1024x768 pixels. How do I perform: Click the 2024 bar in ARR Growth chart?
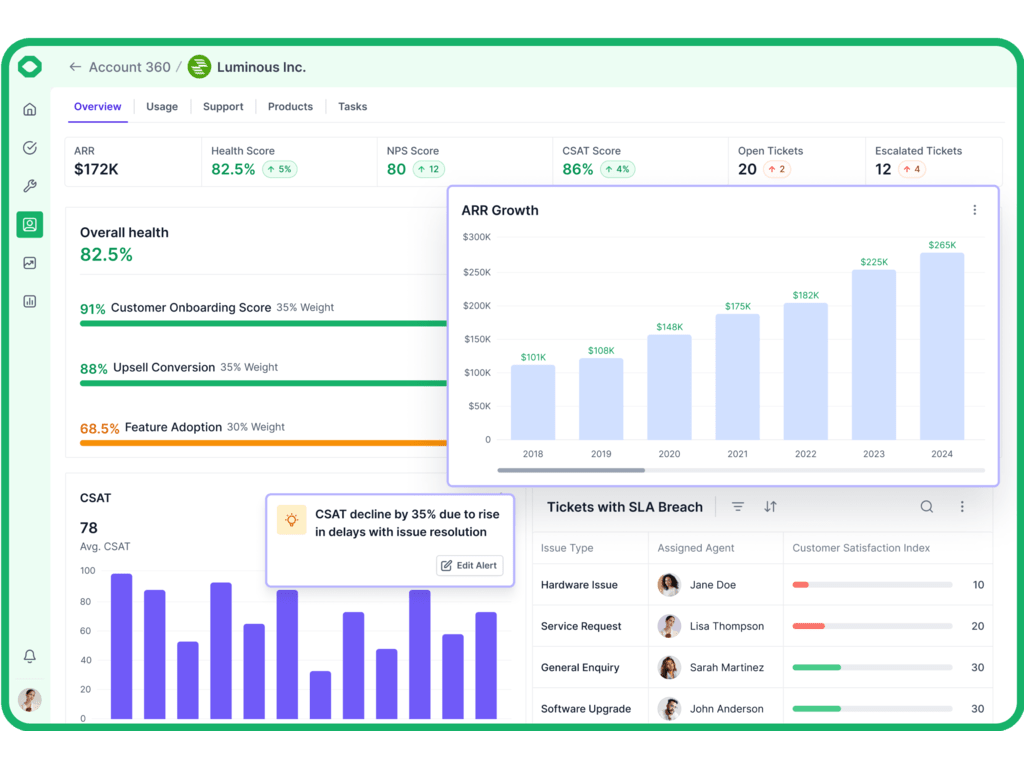point(942,346)
